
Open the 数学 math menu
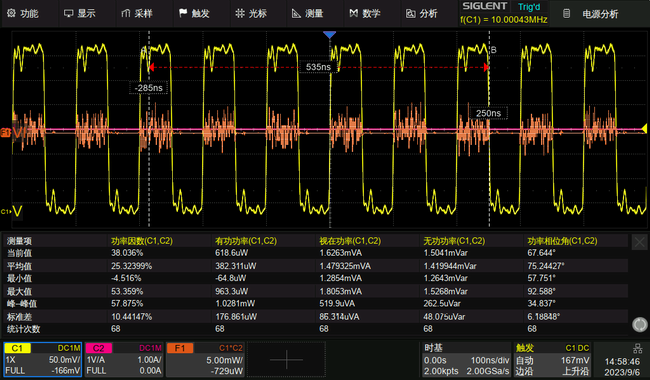[365, 14]
